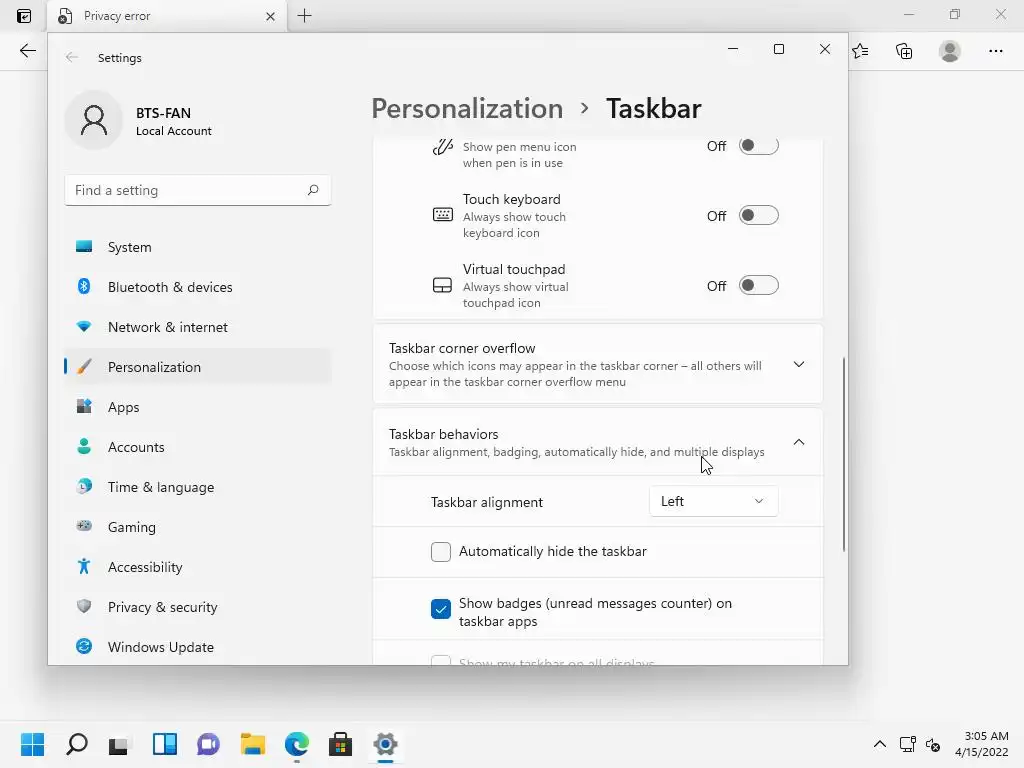Open Edge tab actions menu
This screenshot has height=768, width=1024.
24,16
